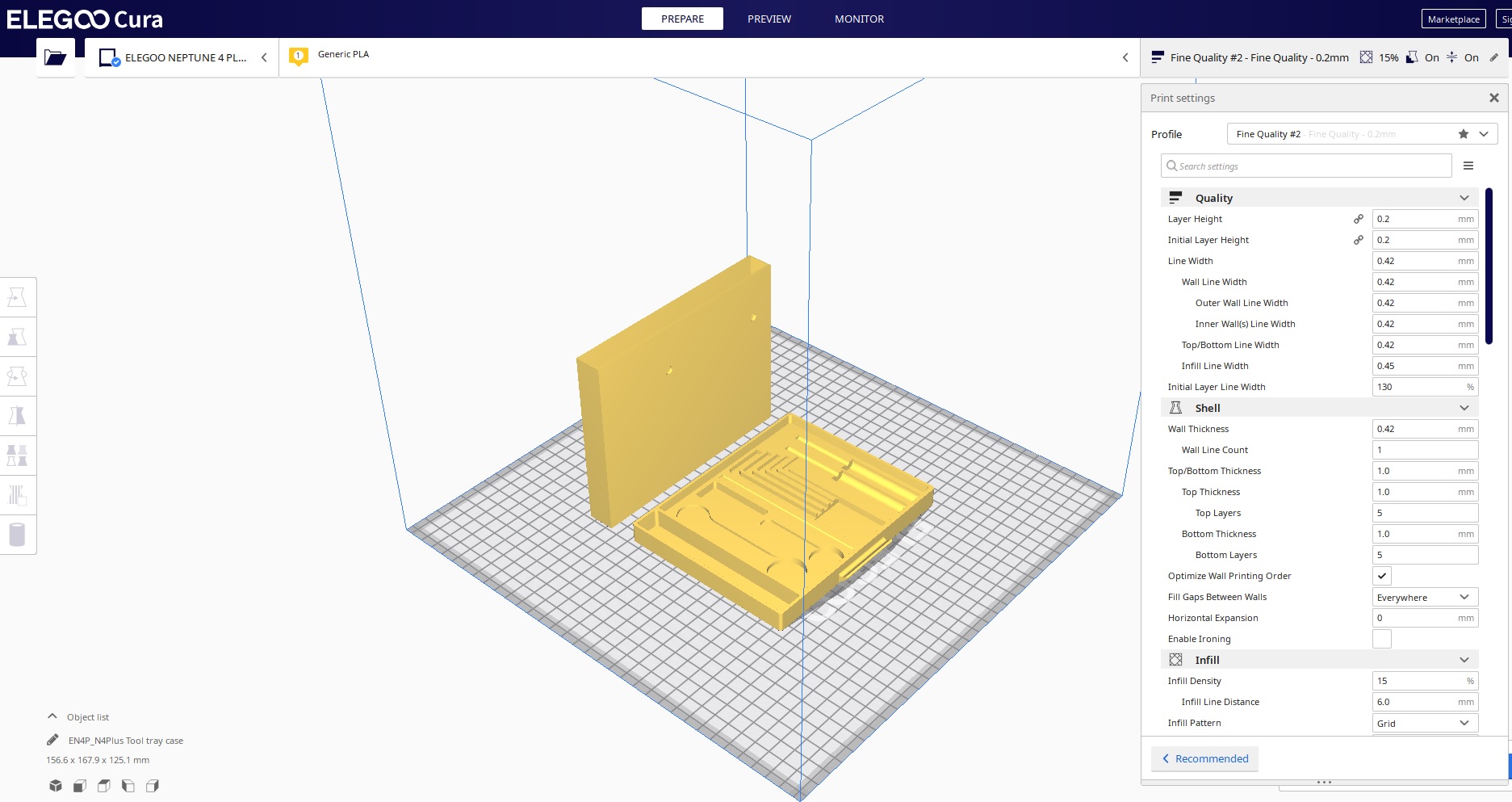Switch to the PREVIEW tab
This screenshot has width=1512, height=802.
click(769, 19)
